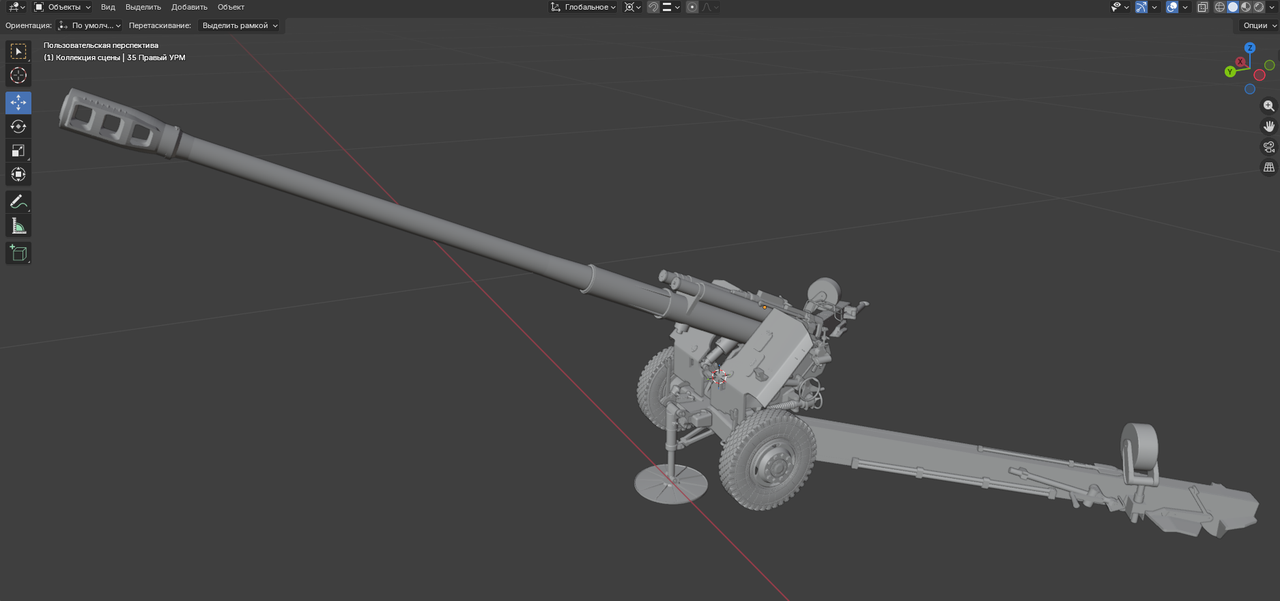Switch to wireframe shading

(x=1219, y=7)
